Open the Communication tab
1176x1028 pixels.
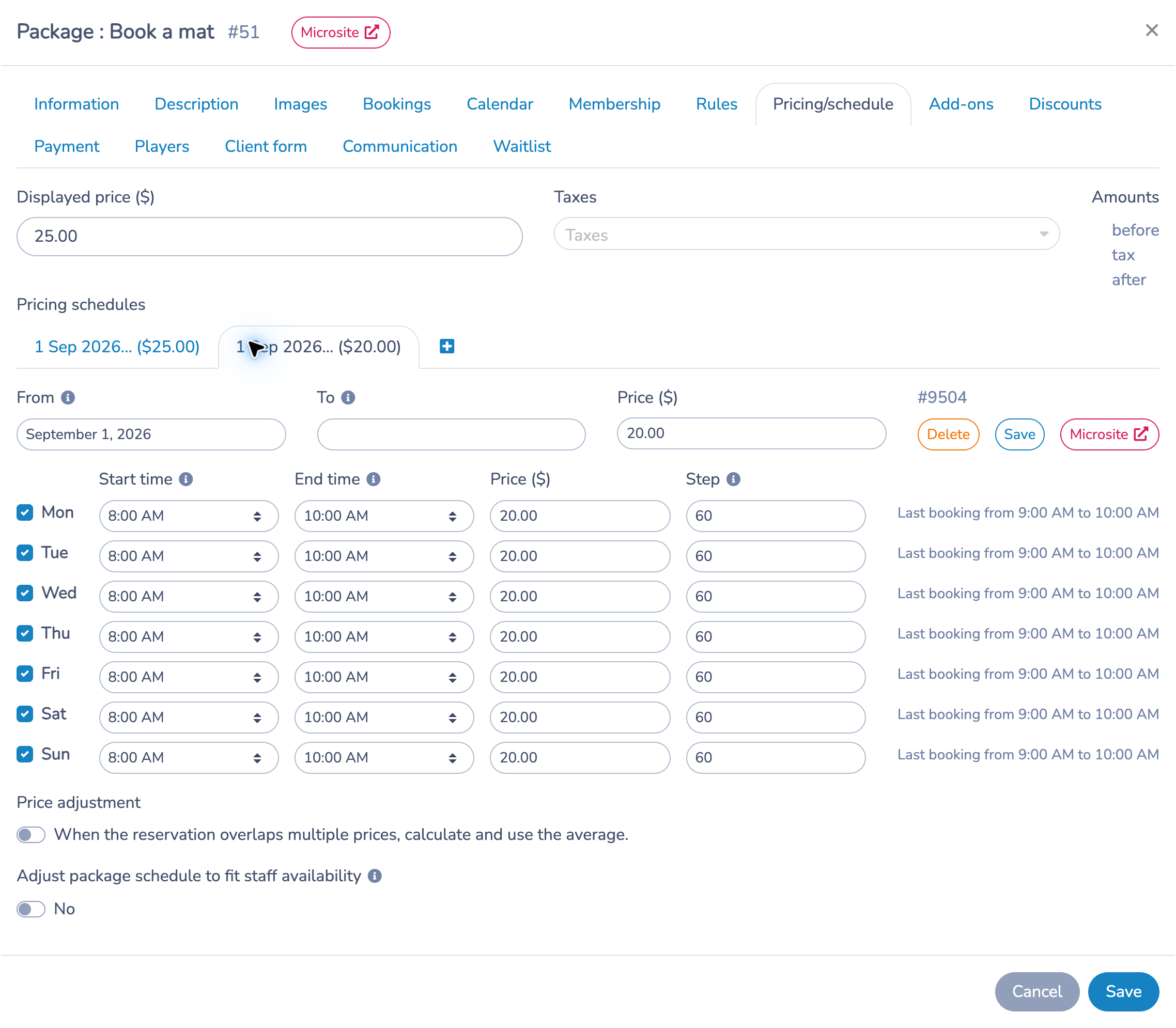[x=400, y=146]
